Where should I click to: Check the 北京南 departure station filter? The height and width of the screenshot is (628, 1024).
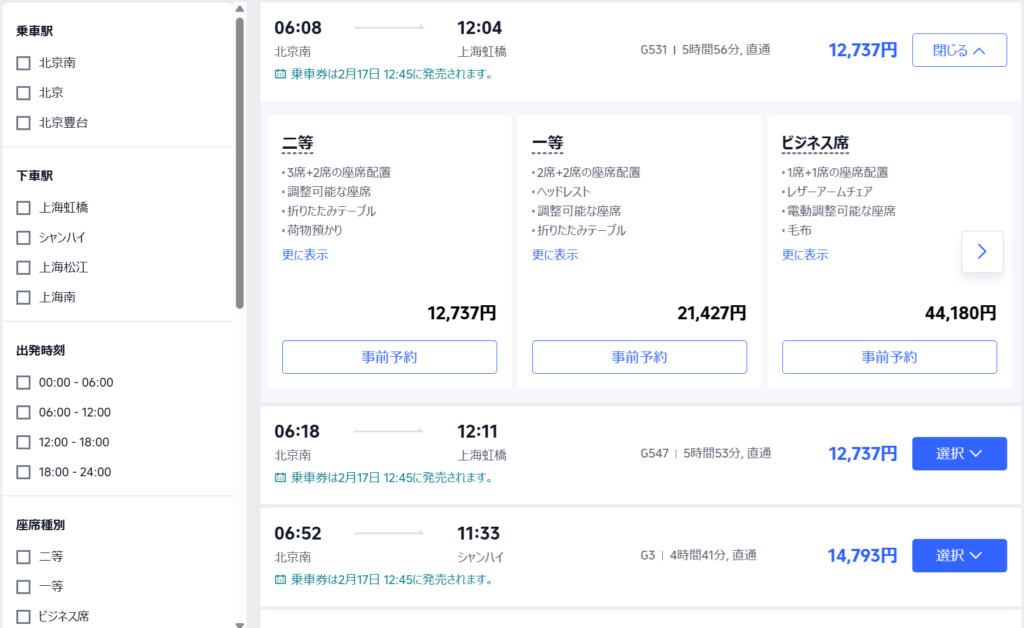(x=23, y=63)
